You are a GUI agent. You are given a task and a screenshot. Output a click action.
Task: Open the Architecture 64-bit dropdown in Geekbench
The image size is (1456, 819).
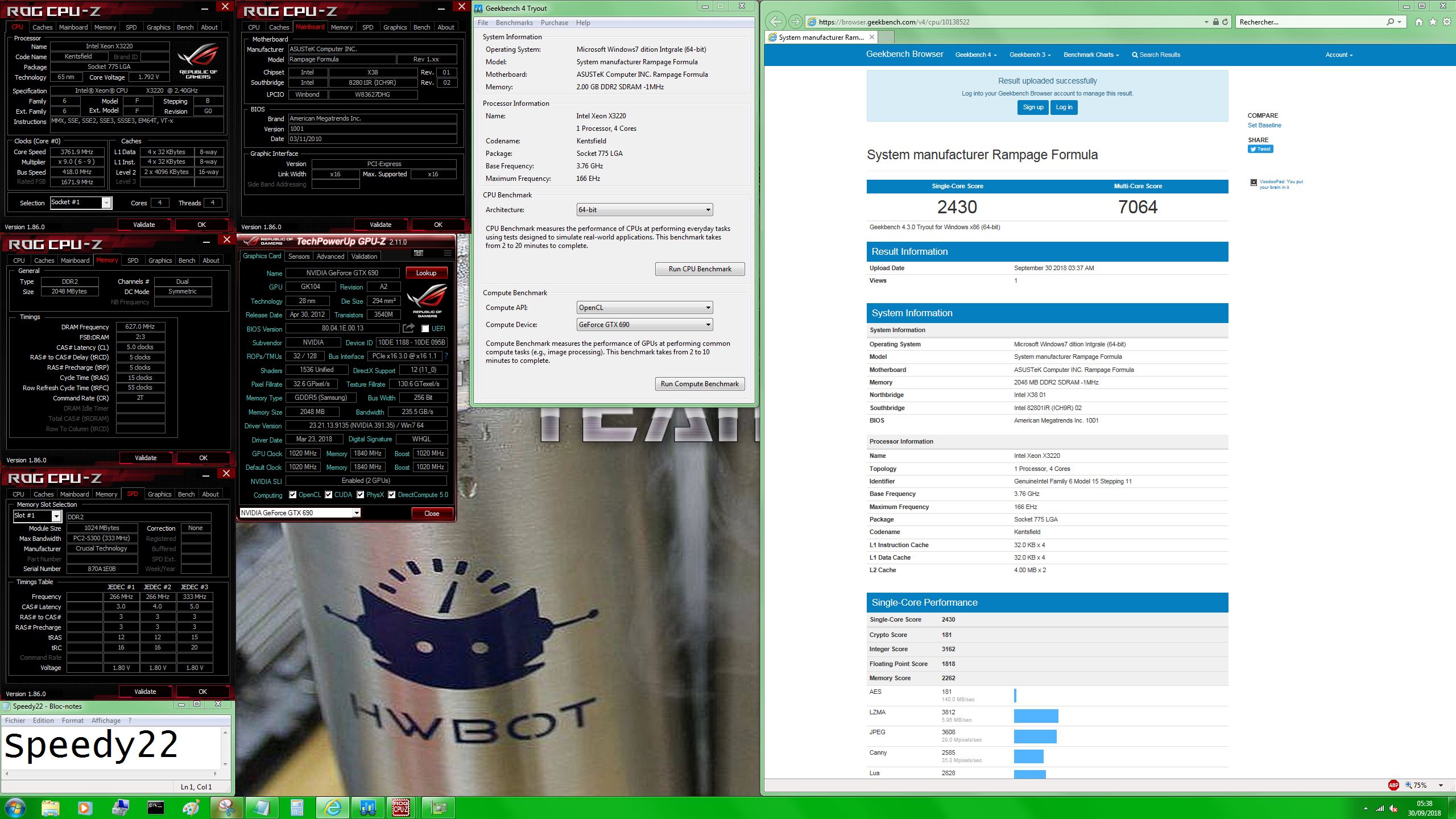644,210
